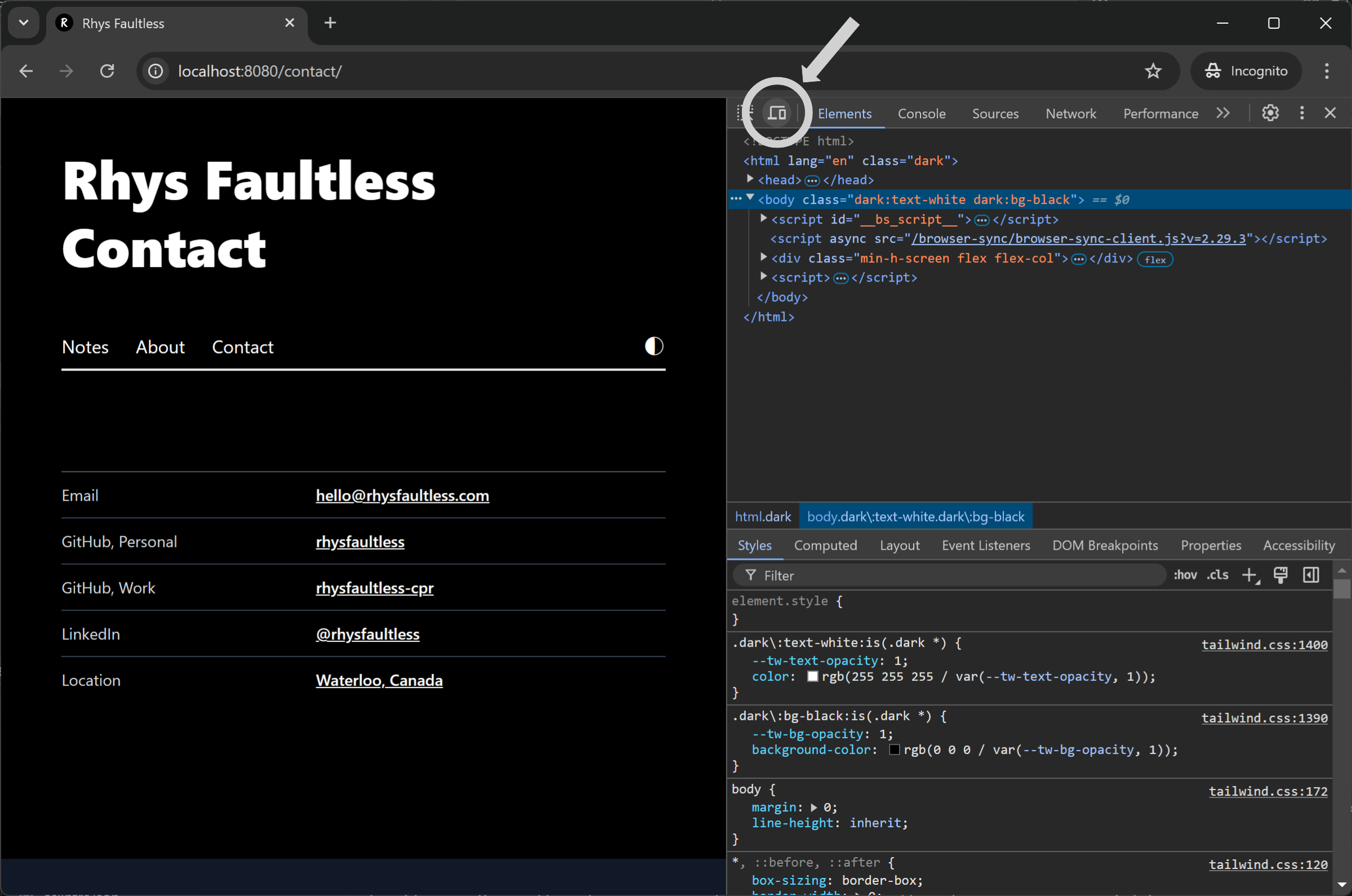Open tailwind.css:1390 source link

click(x=1264, y=717)
